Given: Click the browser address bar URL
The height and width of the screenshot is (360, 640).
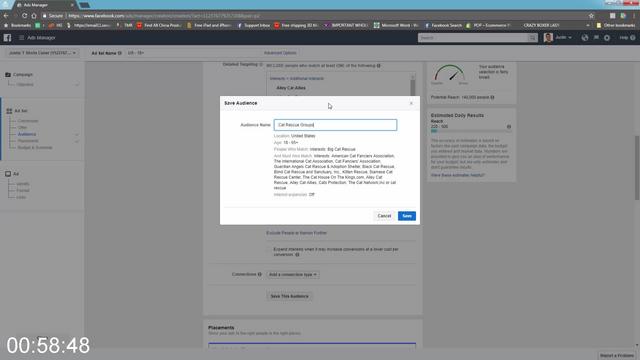Looking at the screenshot, I should 164,16.
